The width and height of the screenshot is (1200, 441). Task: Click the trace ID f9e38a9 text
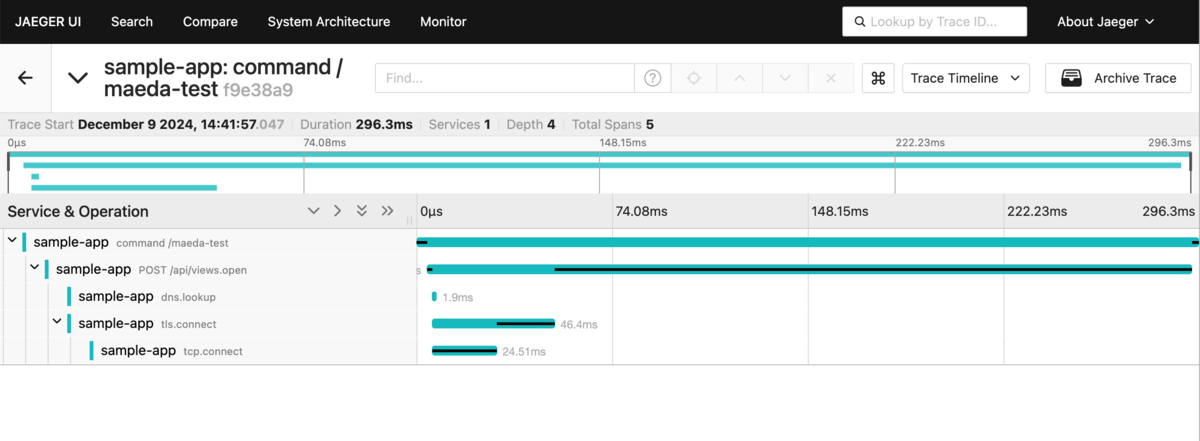[x=260, y=91]
